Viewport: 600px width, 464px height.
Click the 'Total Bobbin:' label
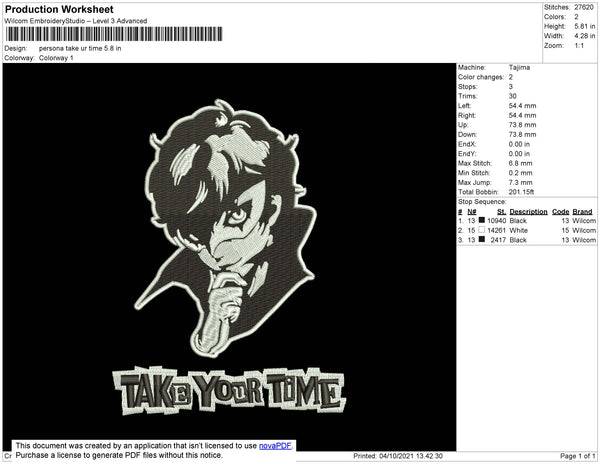tap(478, 192)
